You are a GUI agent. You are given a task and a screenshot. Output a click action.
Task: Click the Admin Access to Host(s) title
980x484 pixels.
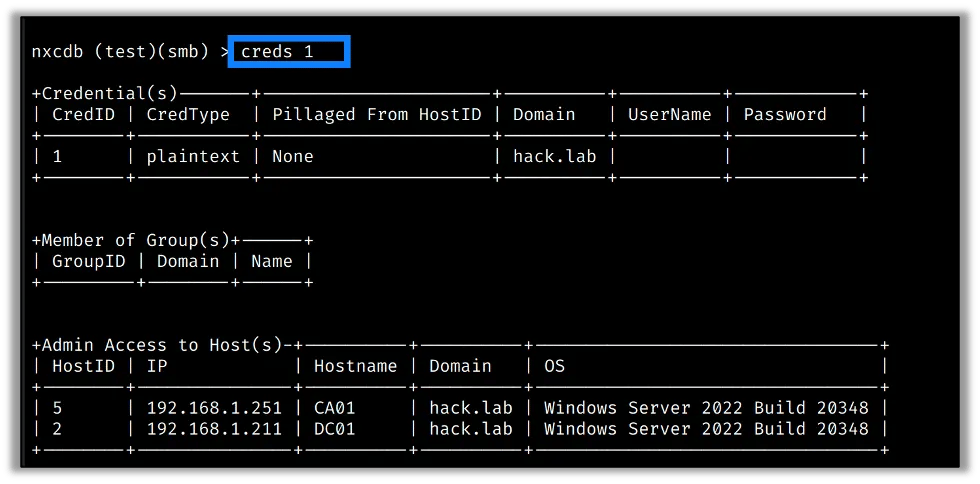point(162,345)
